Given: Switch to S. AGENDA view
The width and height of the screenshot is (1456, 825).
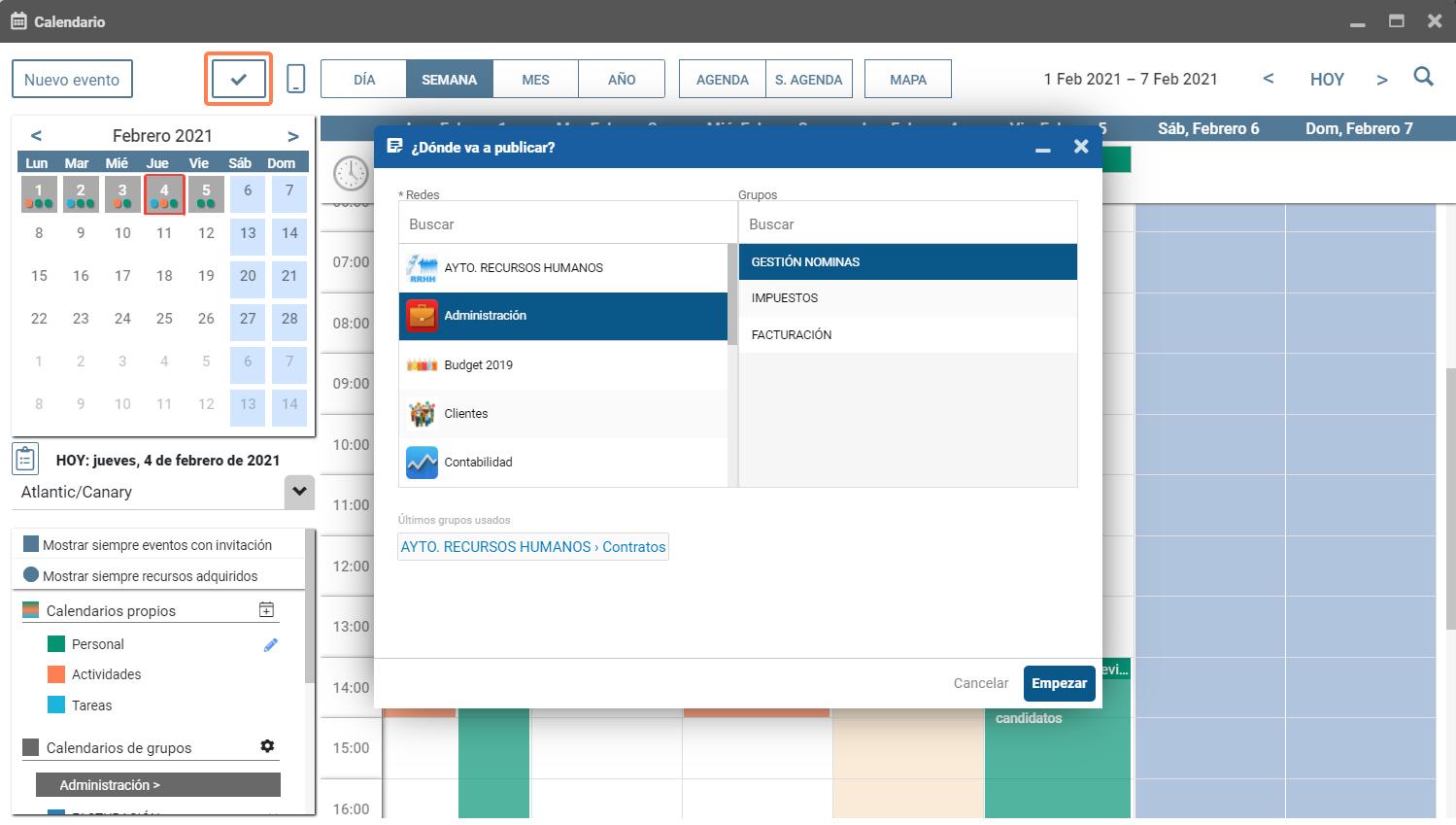Looking at the screenshot, I should coord(809,80).
